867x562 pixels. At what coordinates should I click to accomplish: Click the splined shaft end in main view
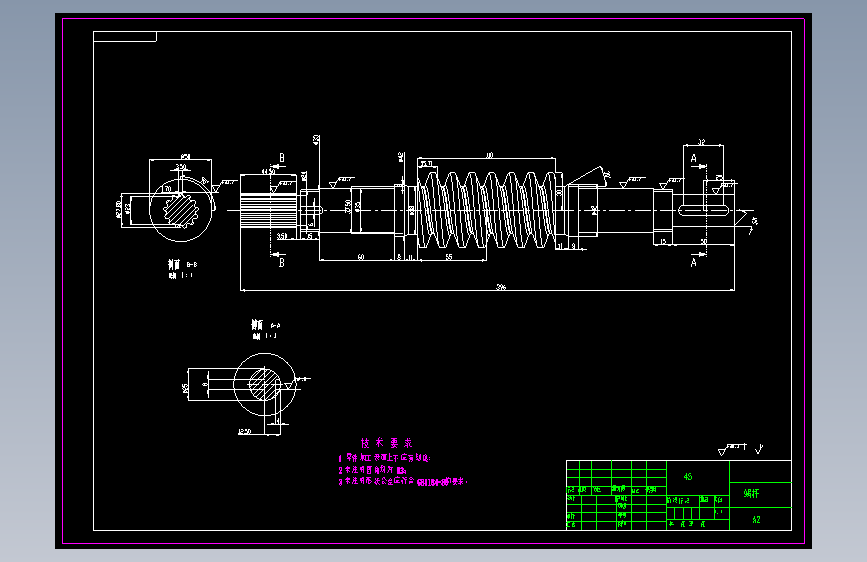269,210
